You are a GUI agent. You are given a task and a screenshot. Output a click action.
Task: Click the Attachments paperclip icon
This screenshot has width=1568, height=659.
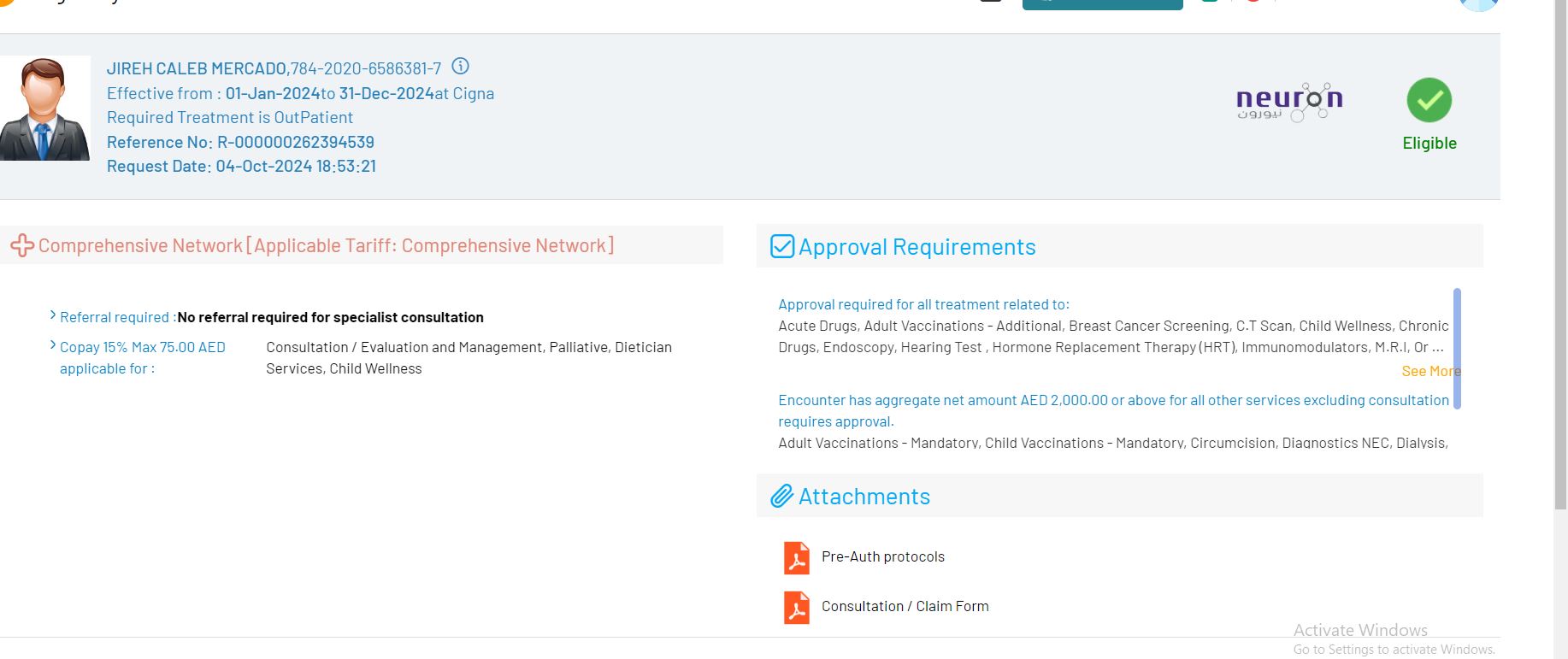(782, 497)
